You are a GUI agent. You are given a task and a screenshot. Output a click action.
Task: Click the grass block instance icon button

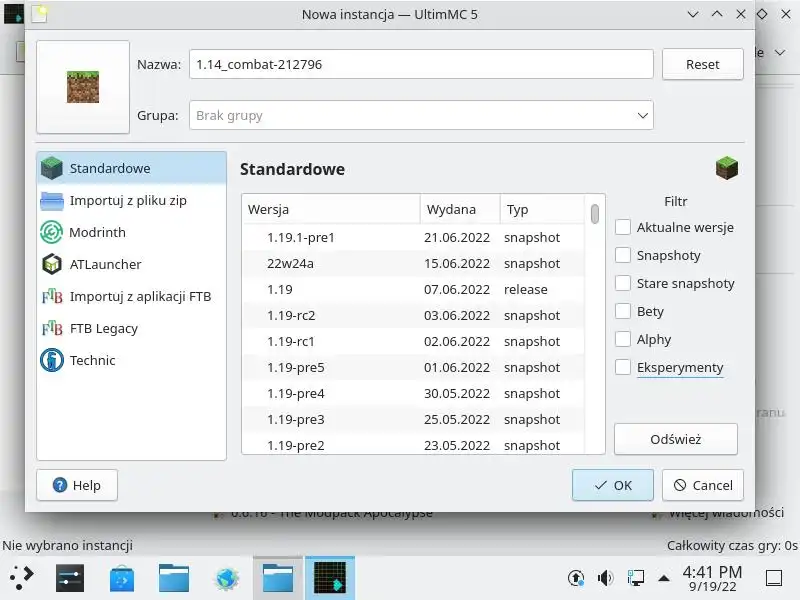(x=83, y=87)
